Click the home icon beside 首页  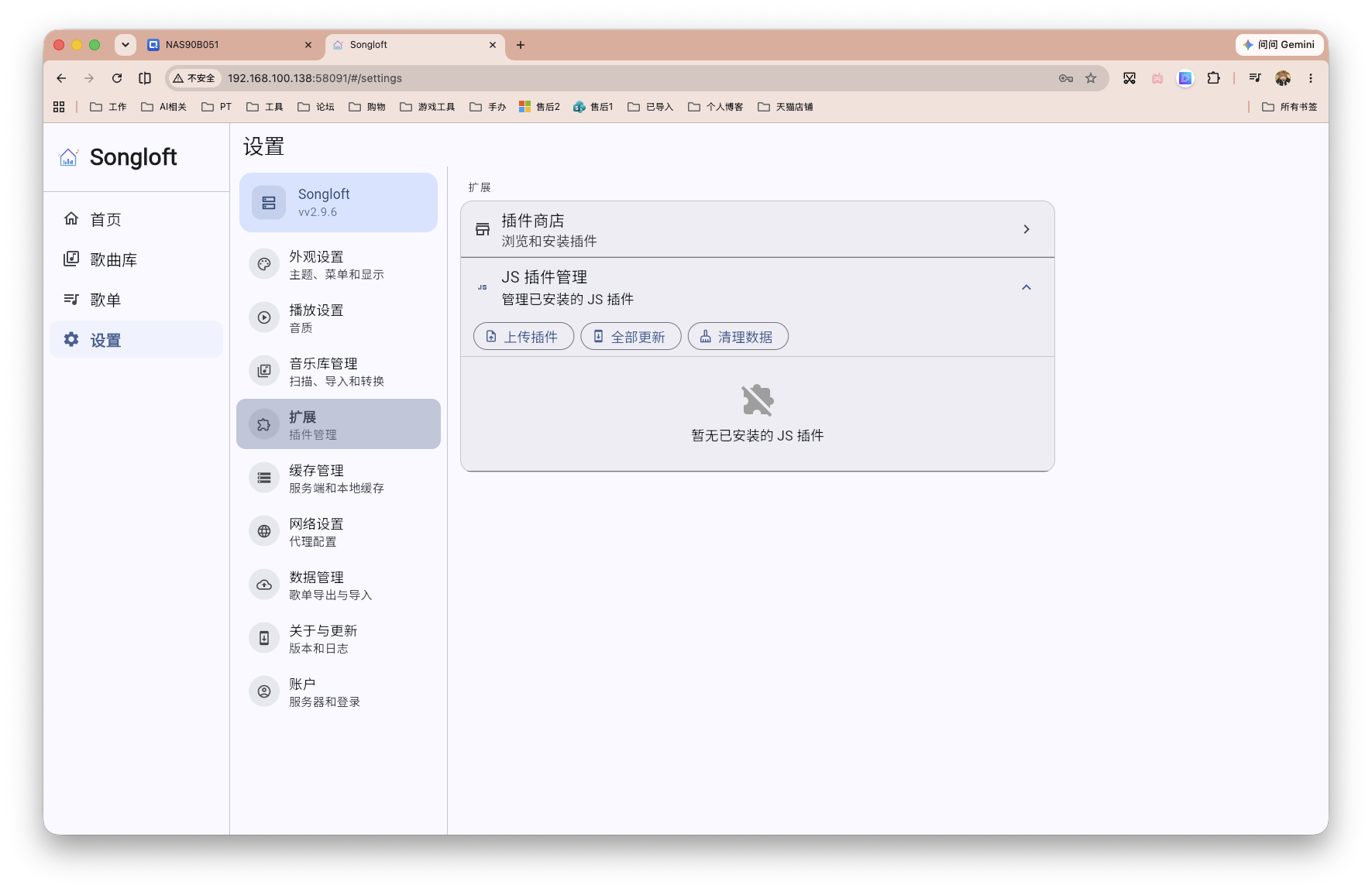coord(71,219)
